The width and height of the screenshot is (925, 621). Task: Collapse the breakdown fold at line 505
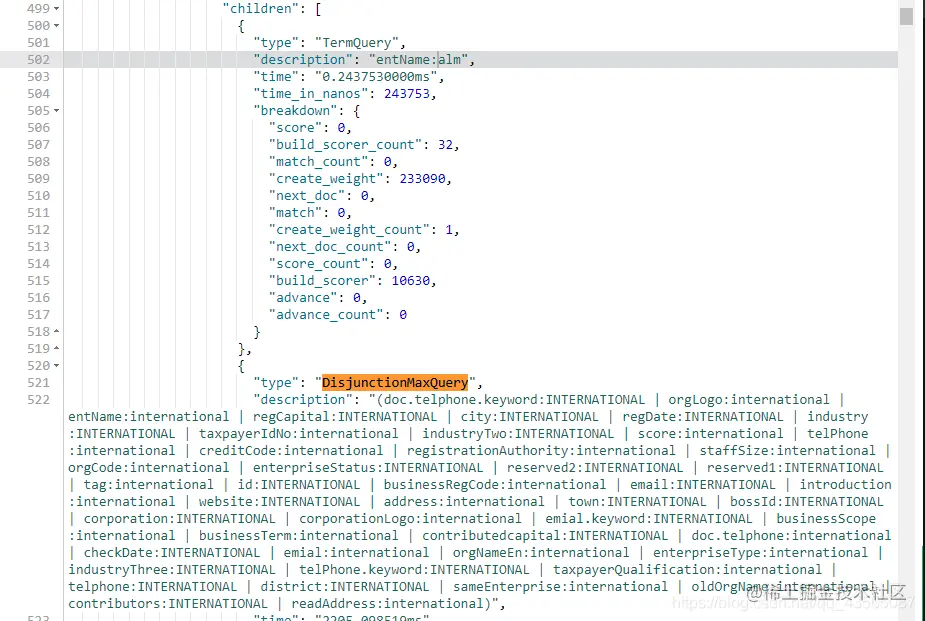click(x=57, y=110)
